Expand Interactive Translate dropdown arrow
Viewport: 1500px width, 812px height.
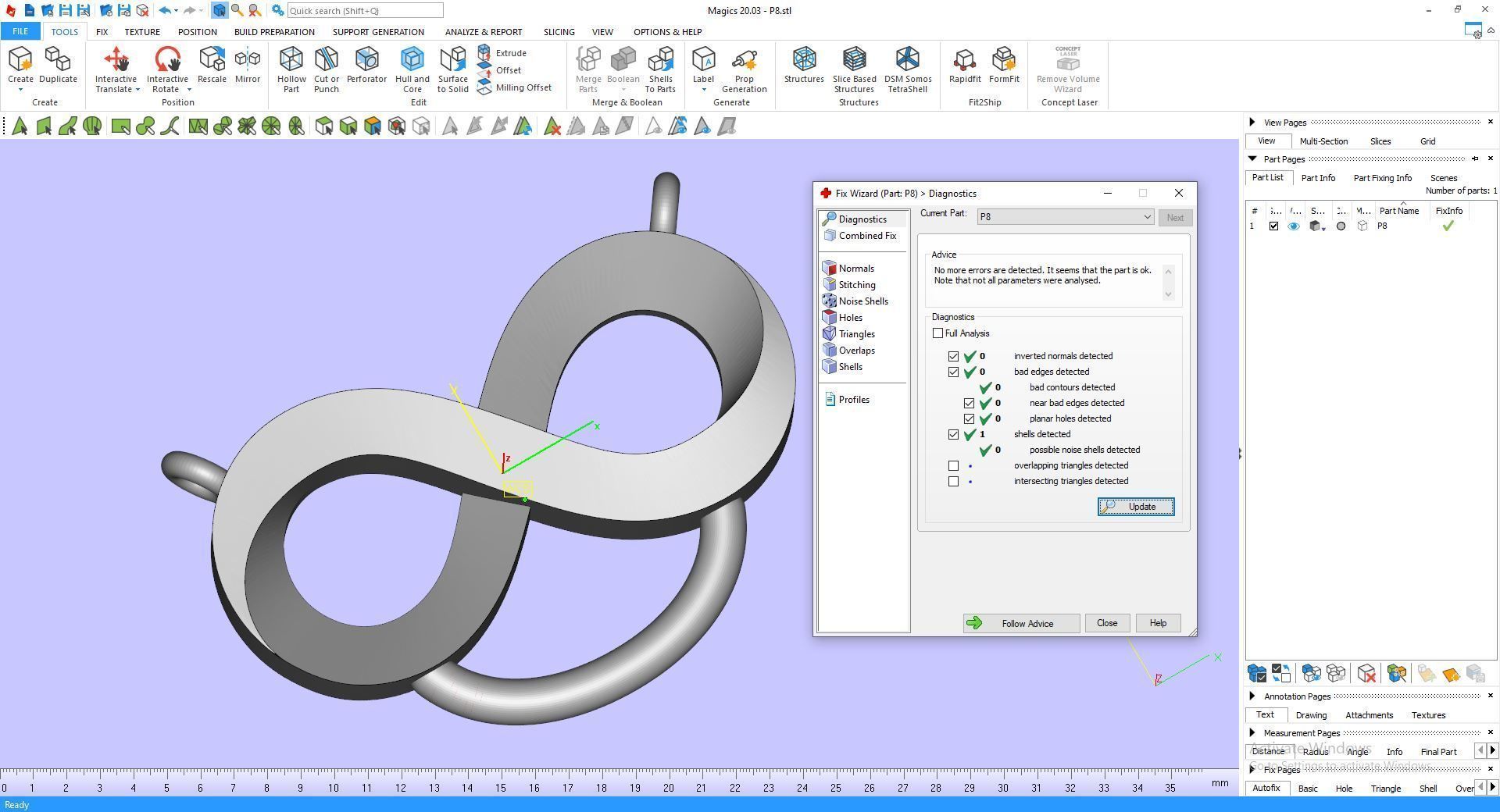(x=137, y=90)
